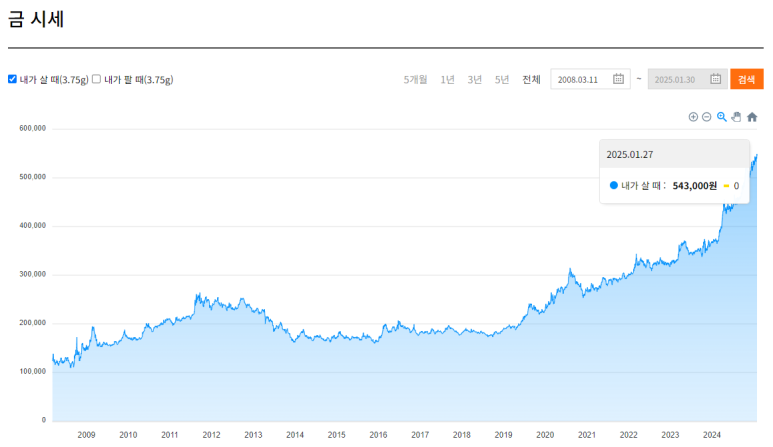The height and width of the screenshot is (447, 773).
Task: Select the 5년 period tab
Action: 501,79
